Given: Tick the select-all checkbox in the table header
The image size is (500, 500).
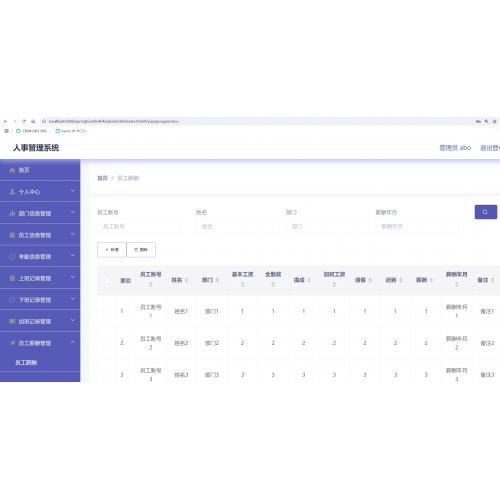Looking at the screenshot, I should 107,280.
